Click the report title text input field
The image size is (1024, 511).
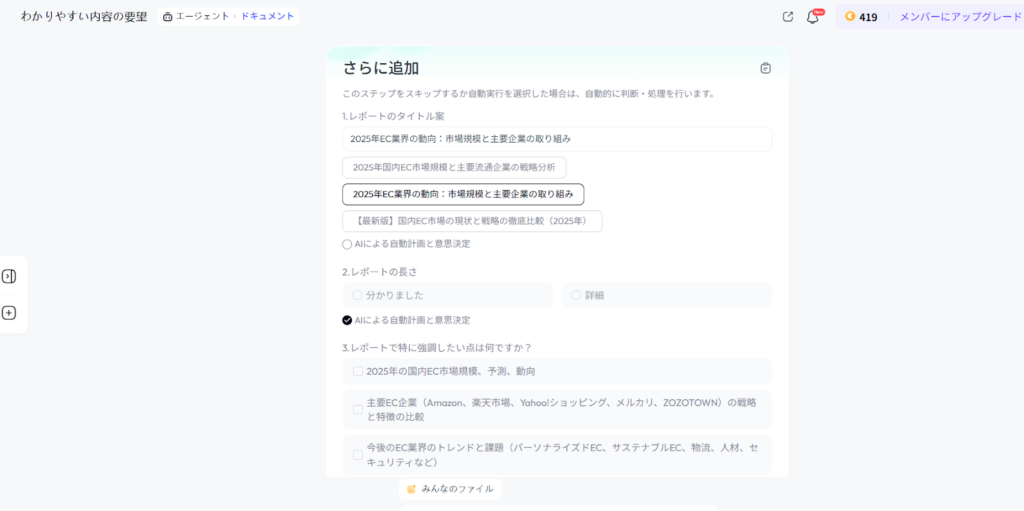pyautogui.click(x=556, y=139)
